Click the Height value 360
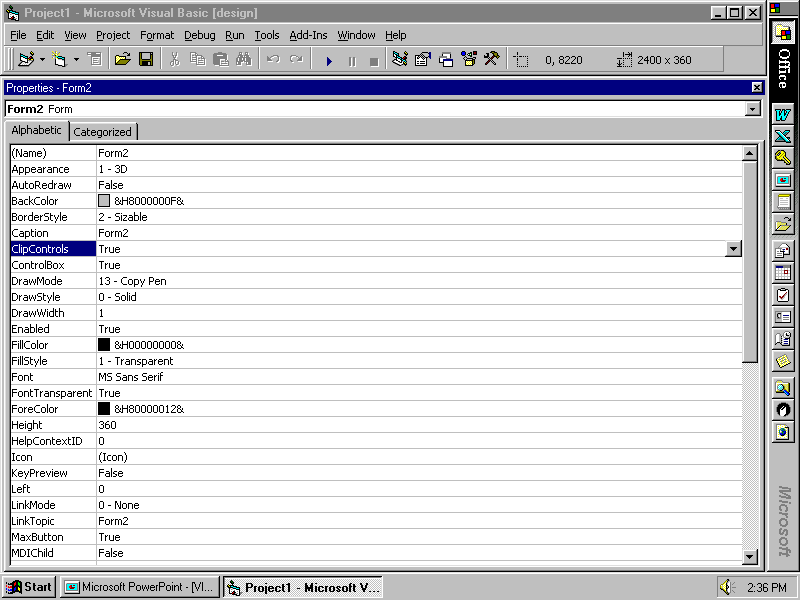 click(108, 425)
